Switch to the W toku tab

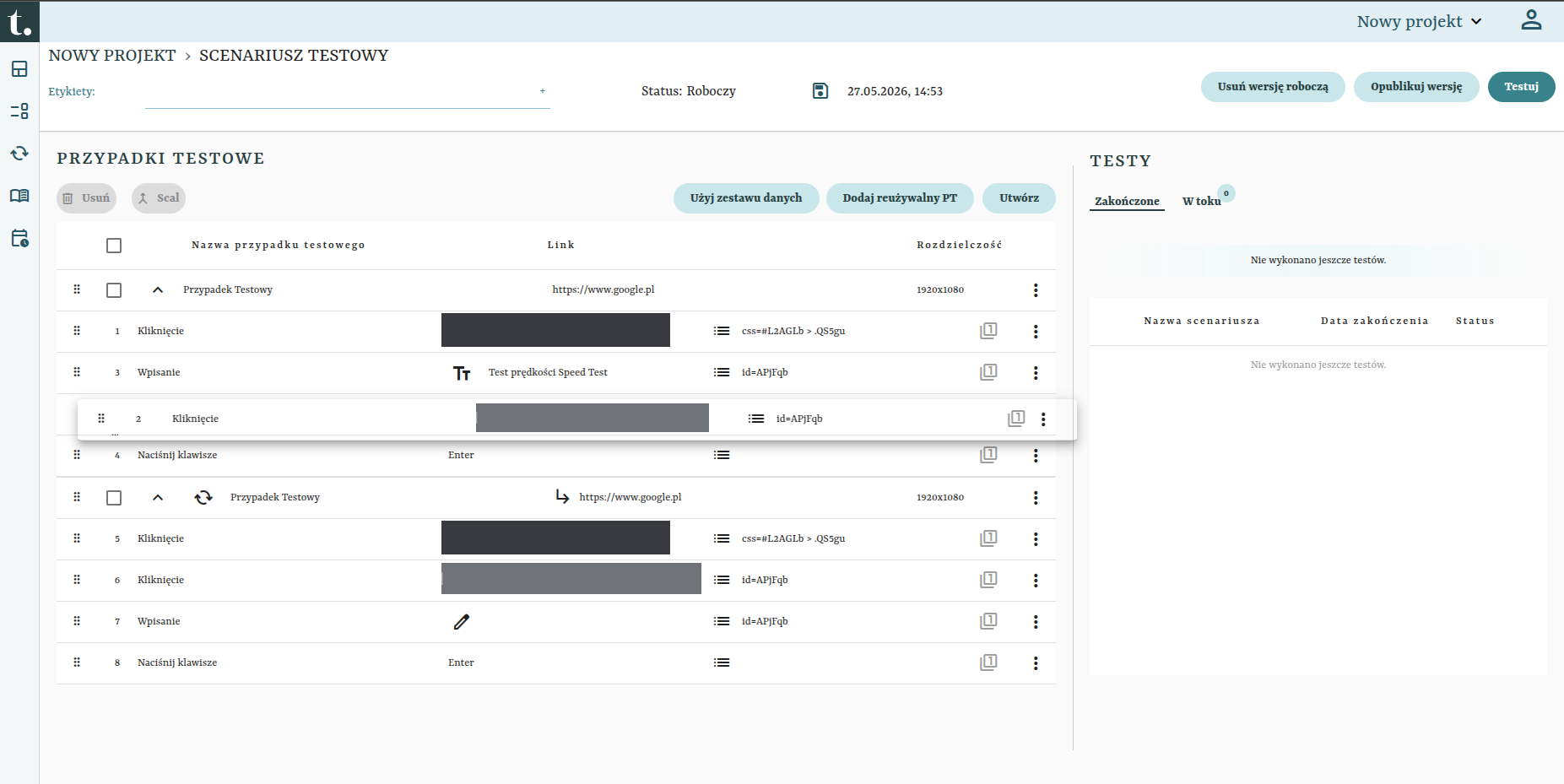pyautogui.click(x=1201, y=201)
